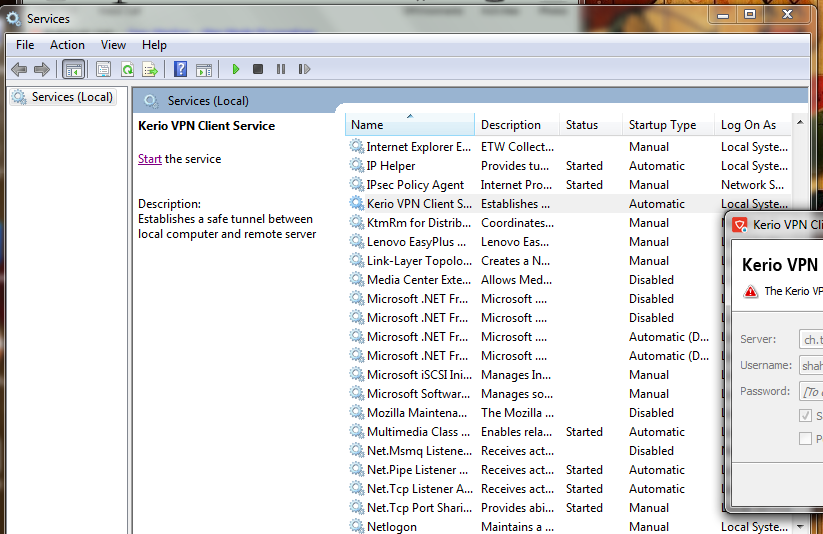Click the Netlogon service name
Screen dimensions: 823x534
pos(392,527)
